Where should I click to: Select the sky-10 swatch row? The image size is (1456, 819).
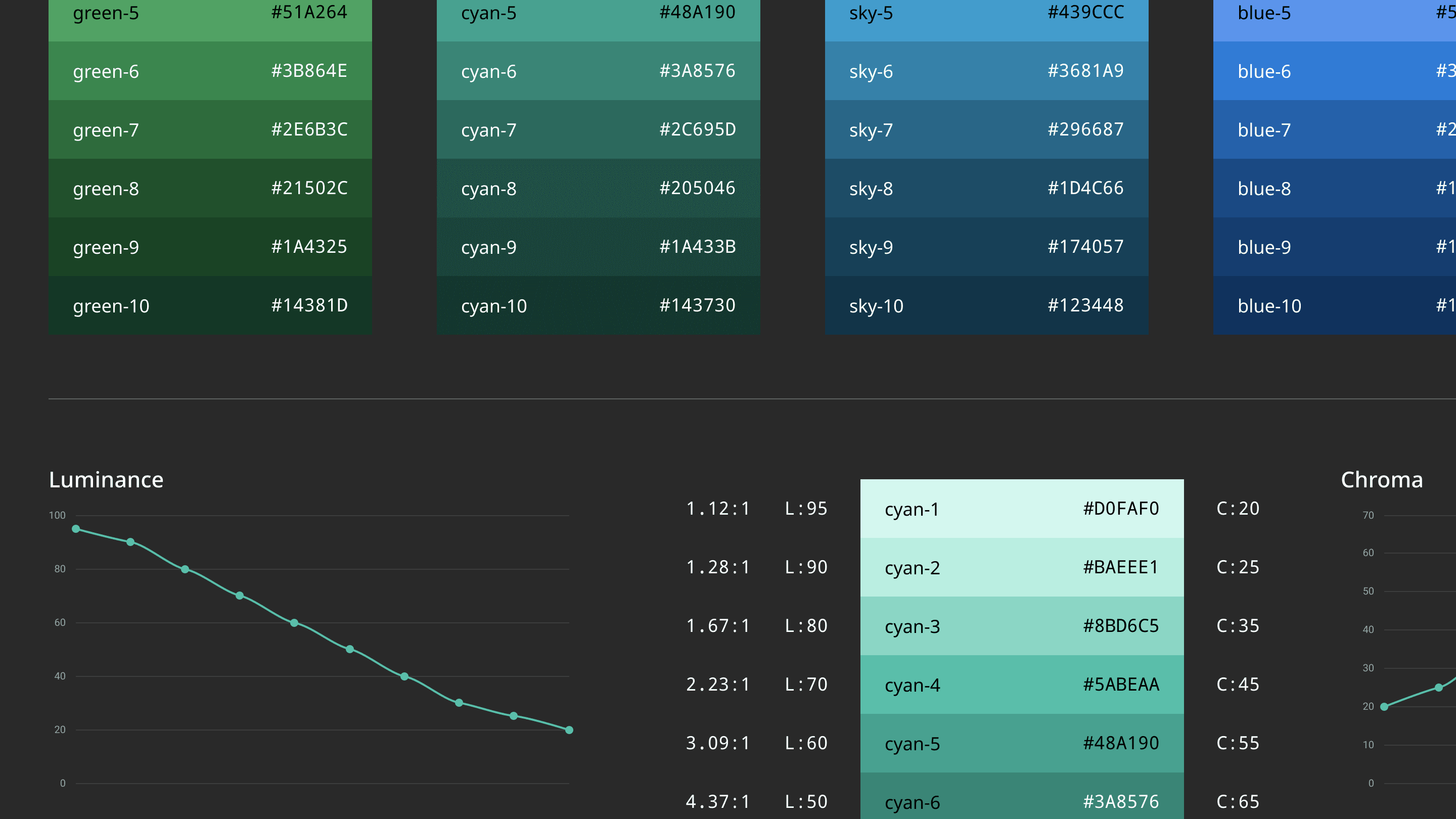(x=986, y=306)
